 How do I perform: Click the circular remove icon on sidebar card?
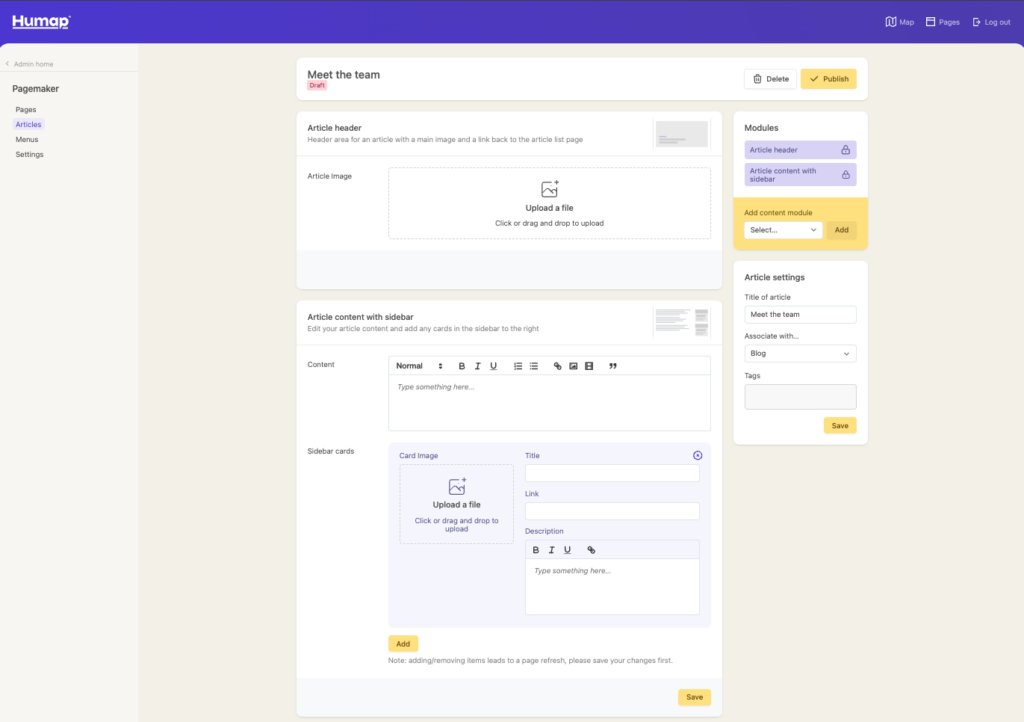(697, 456)
